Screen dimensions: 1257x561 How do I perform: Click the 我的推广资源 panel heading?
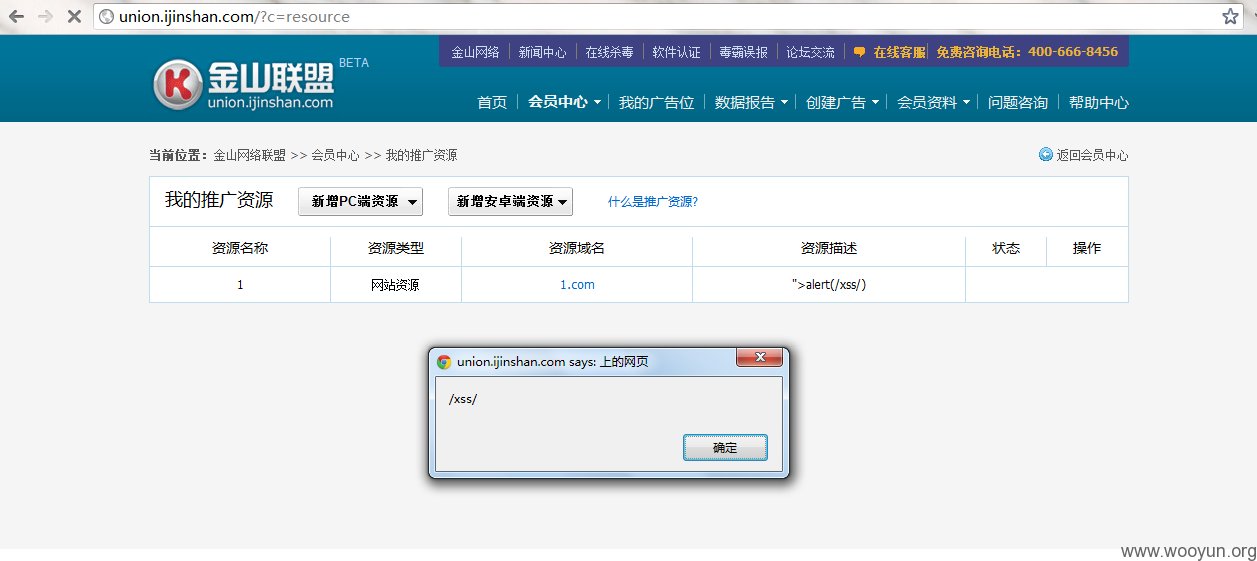(x=219, y=200)
